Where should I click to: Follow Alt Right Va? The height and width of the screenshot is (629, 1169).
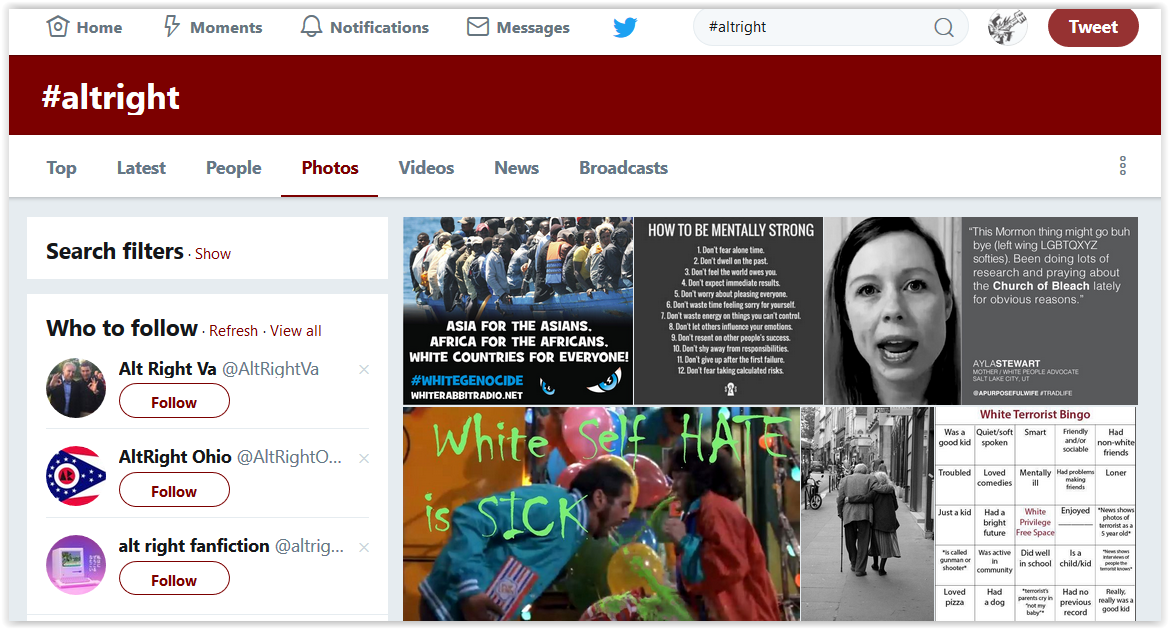coord(174,402)
